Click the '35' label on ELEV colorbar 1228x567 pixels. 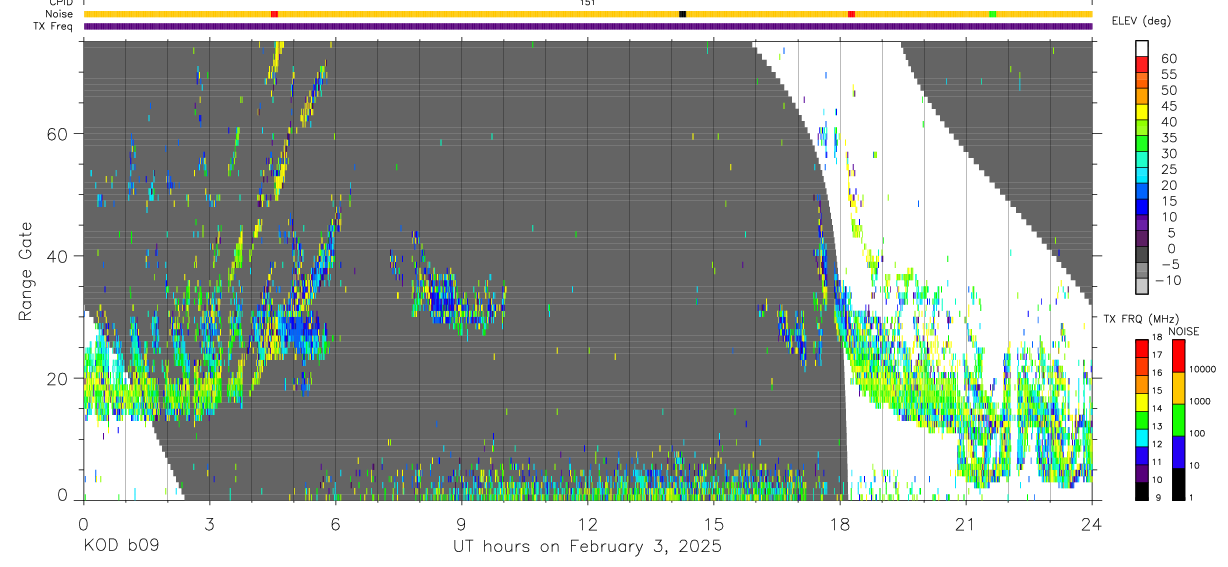1170,138
